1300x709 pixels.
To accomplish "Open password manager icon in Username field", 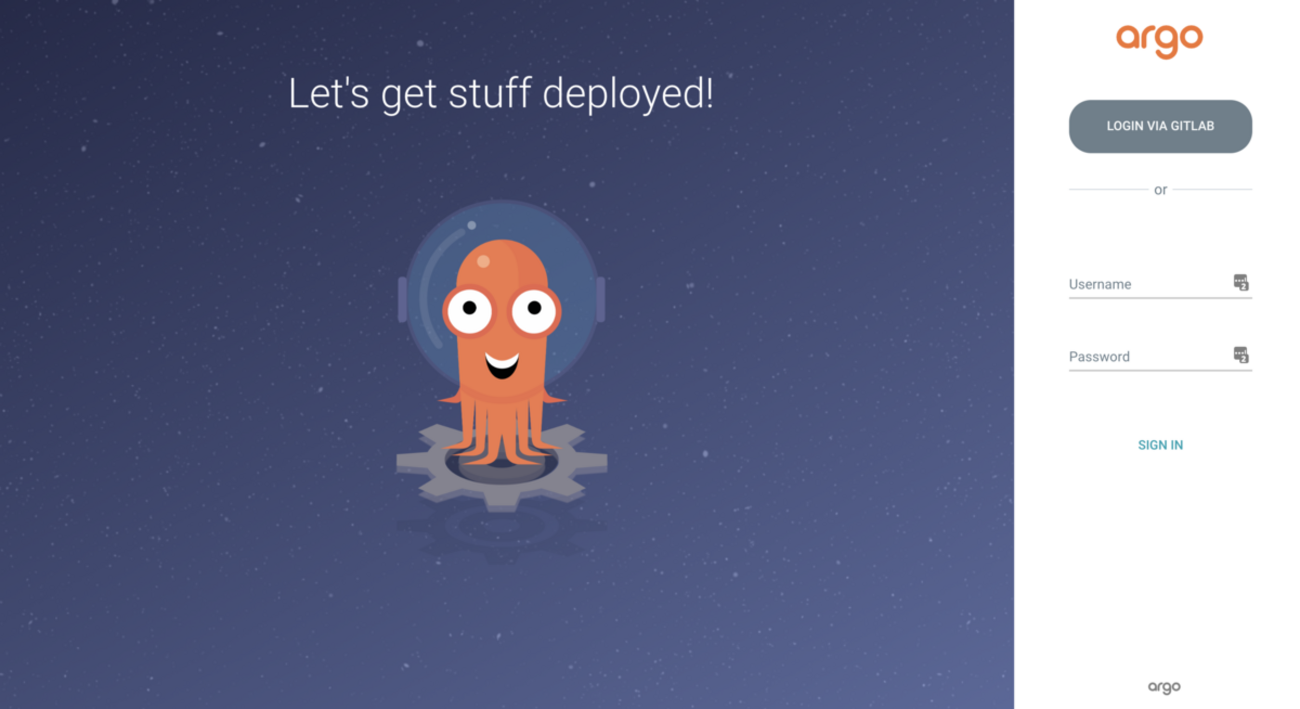I will [1241, 283].
